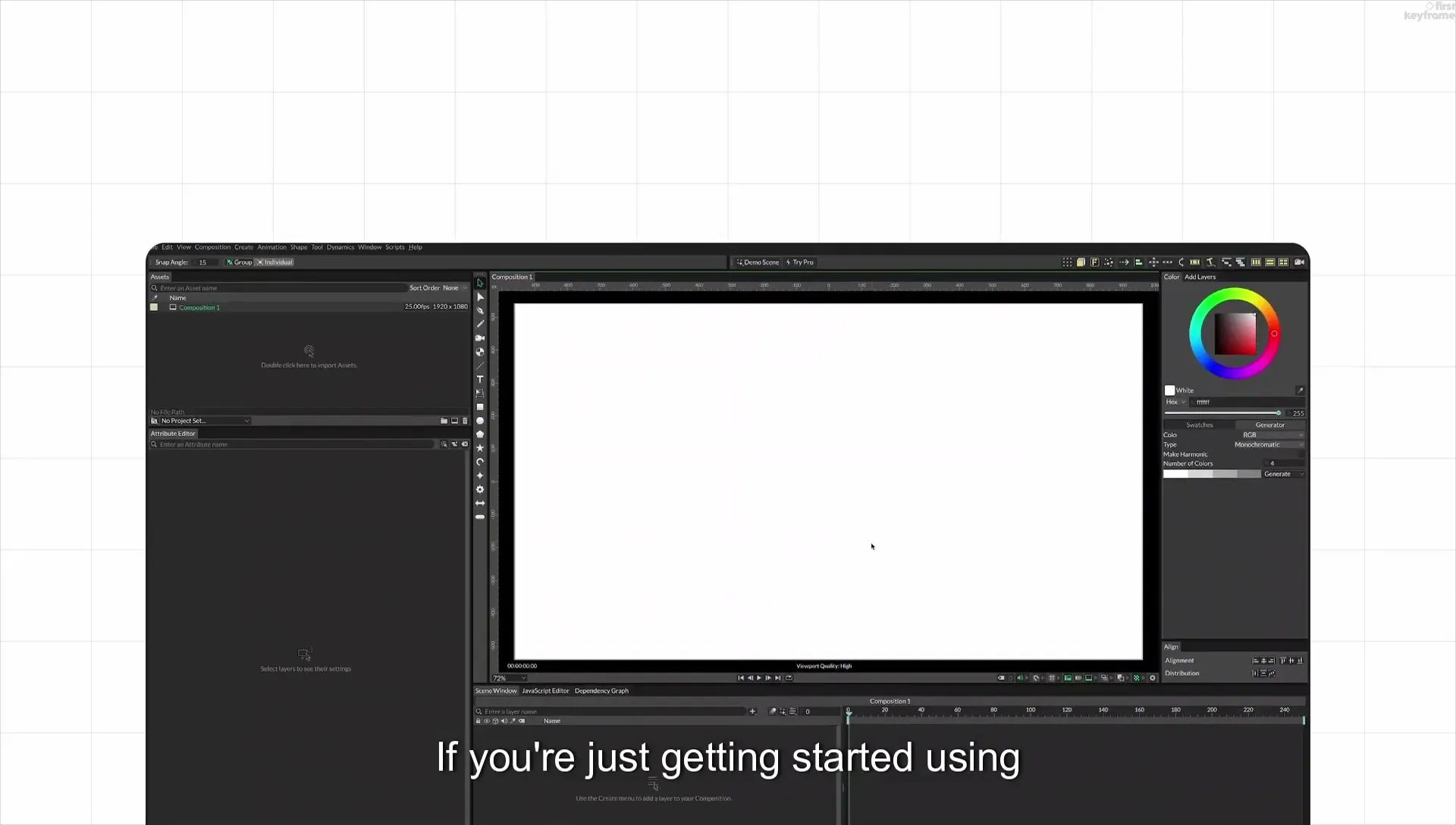The height and width of the screenshot is (825, 1456).
Task: Open the Hex color format dropdown
Action: point(1175,402)
